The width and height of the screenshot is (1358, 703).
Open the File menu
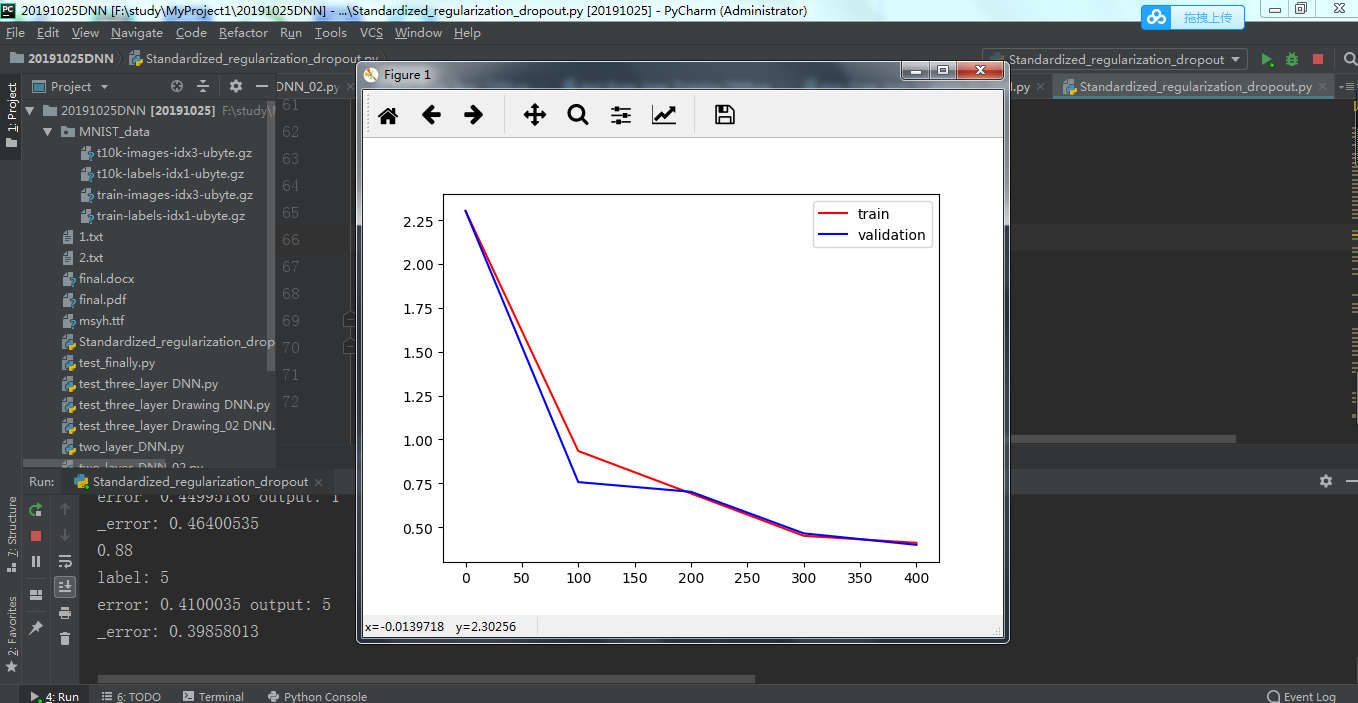[15, 33]
